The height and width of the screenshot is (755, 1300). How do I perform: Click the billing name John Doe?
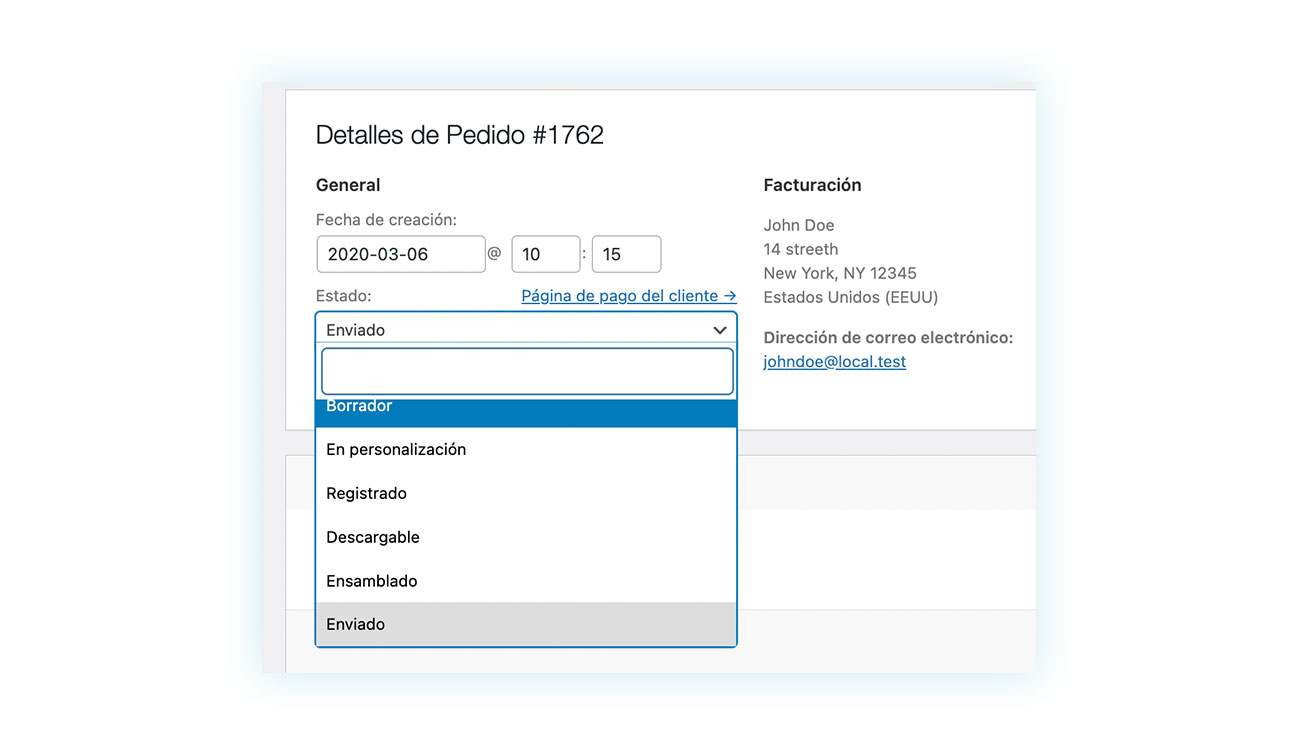pos(799,225)
